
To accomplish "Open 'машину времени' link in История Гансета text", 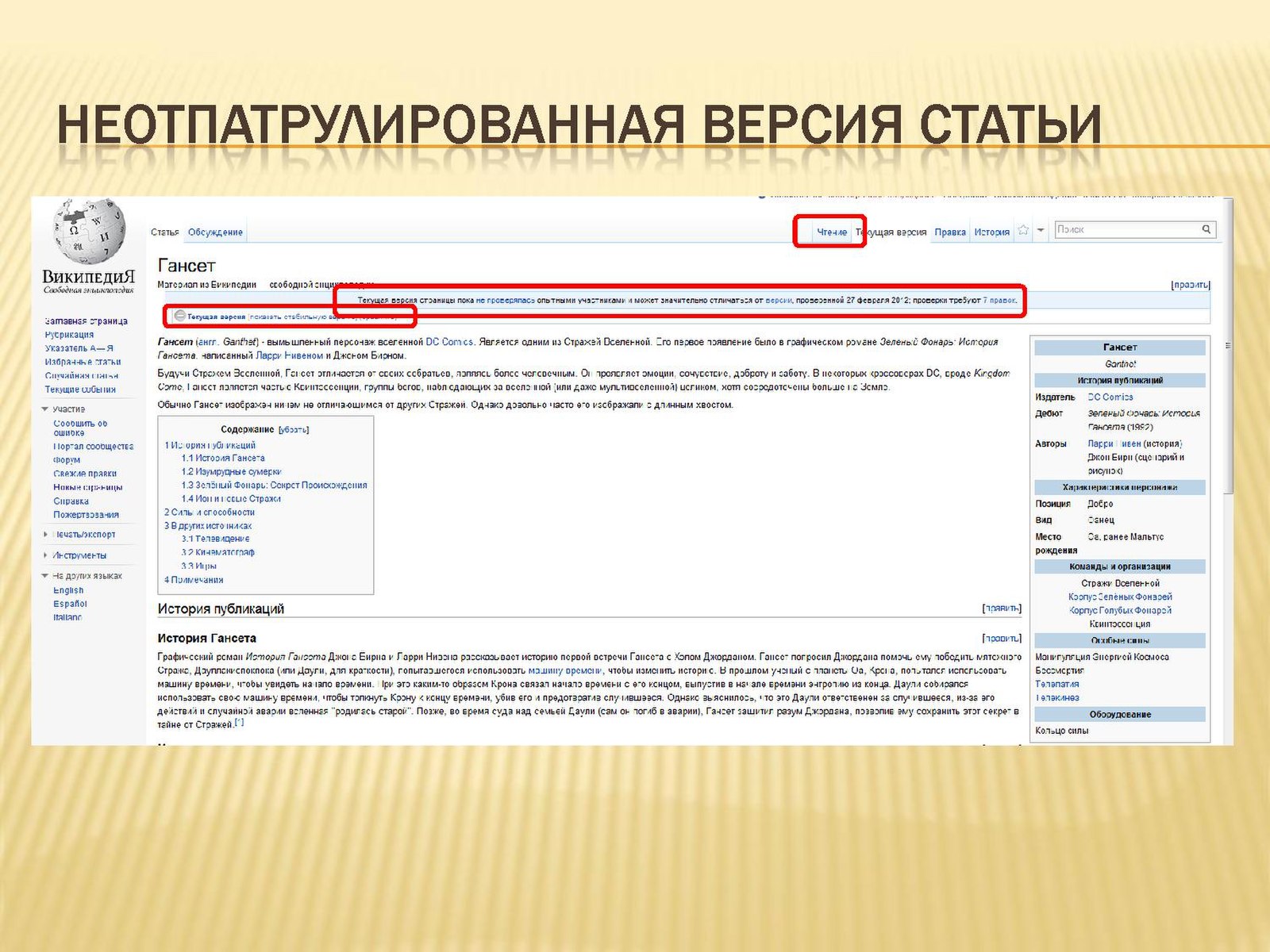I will tap(565, 670).
